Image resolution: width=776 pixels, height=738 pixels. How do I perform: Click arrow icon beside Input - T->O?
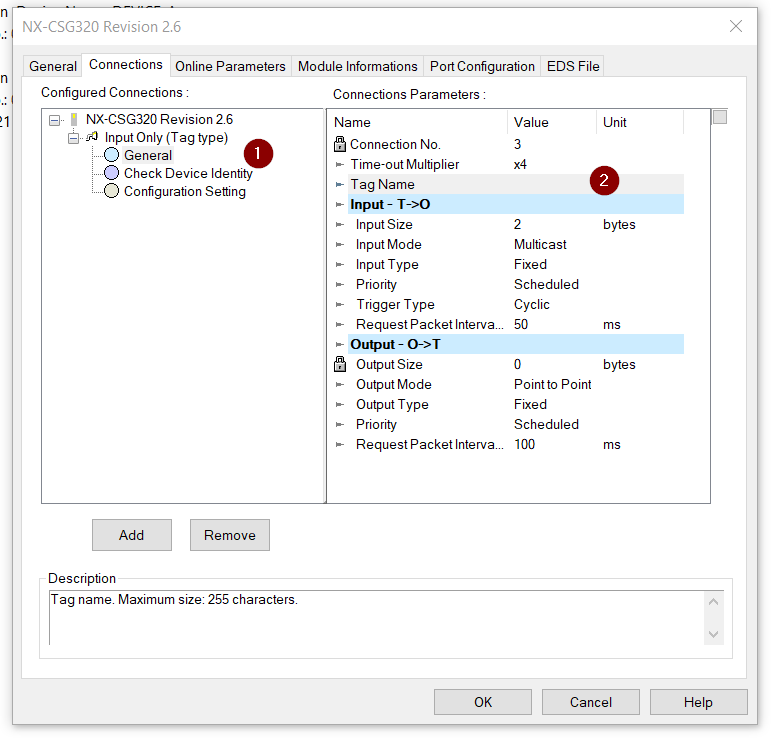click(340, 204)
